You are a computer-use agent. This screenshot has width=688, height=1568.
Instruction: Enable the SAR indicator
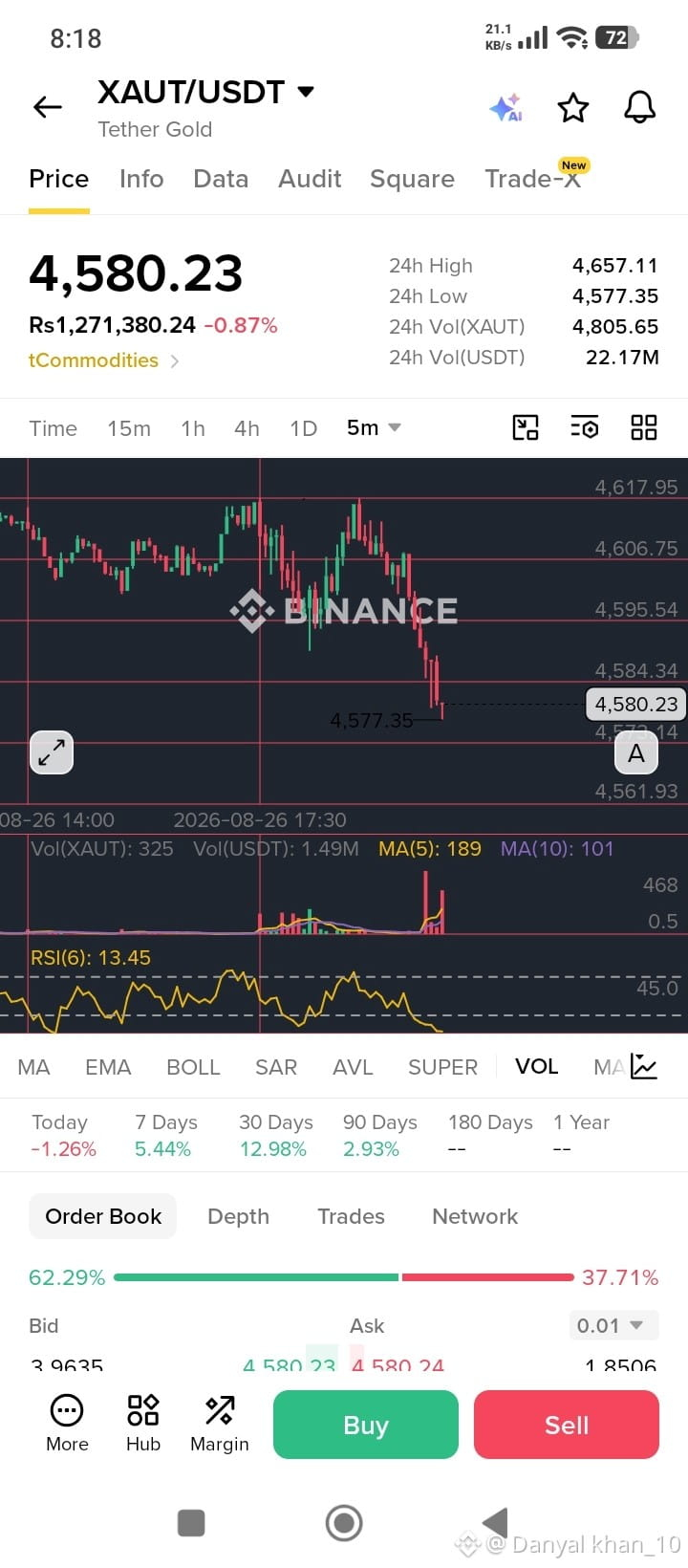click(x=276, y=1067)
